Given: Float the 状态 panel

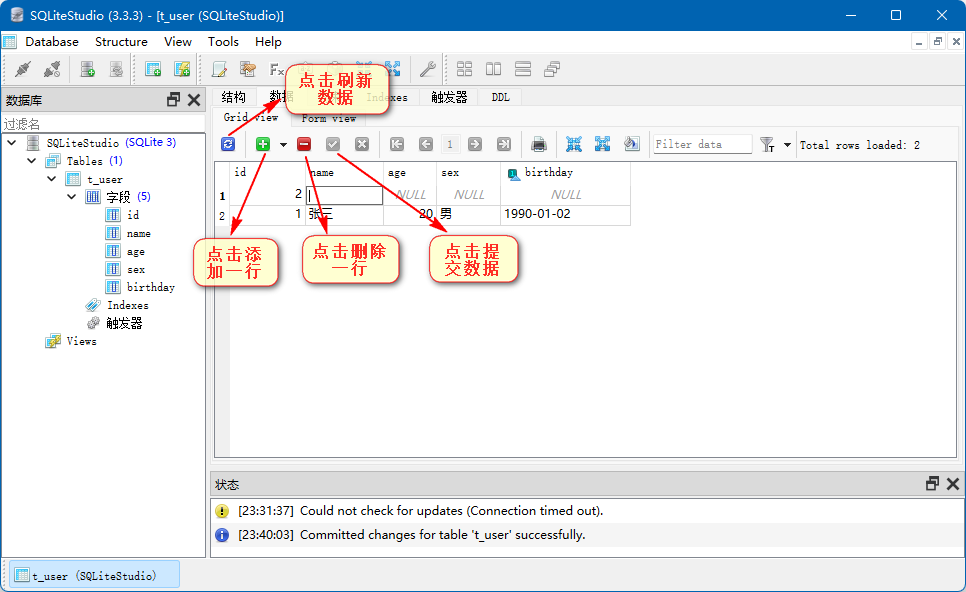Looking at the screenshot, I should tap(933, 484).
